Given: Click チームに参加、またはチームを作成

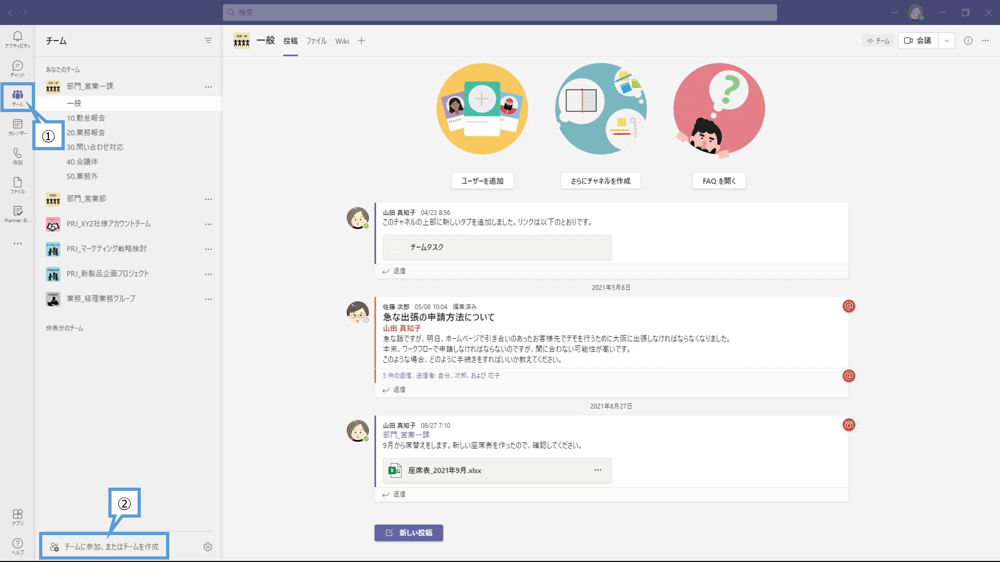Looking at the screenshot, I should [105, 547].
